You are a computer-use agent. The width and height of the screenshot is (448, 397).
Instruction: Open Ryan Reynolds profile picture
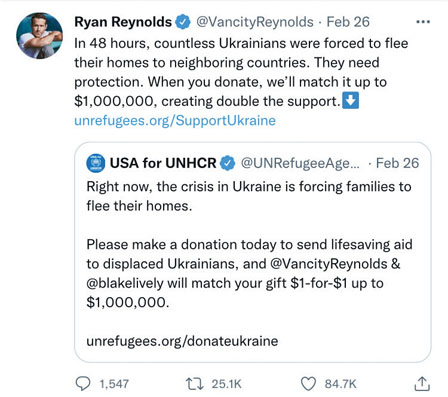coord(39,36)
